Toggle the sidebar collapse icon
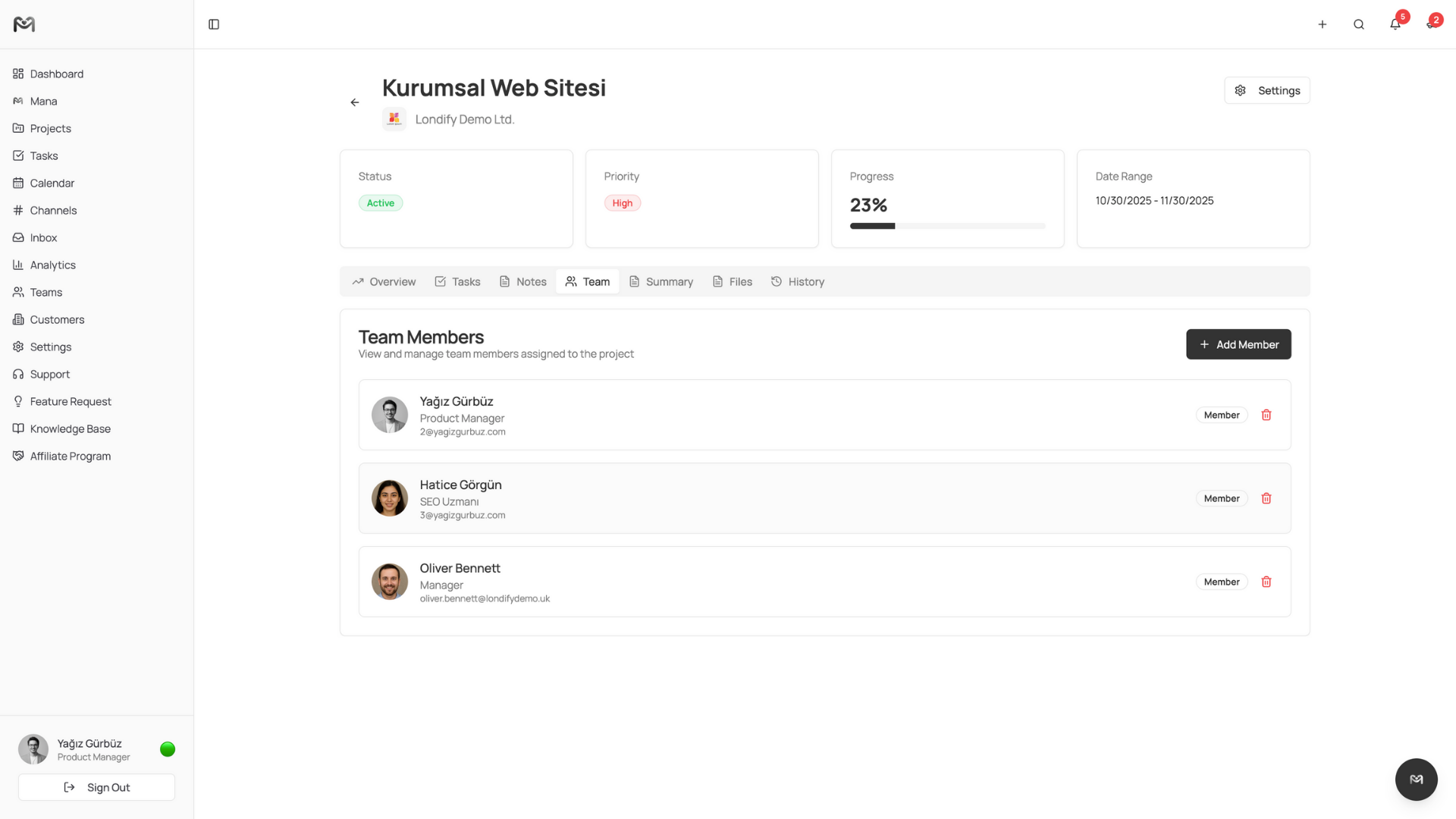The width and height of the screenshot is (1456, 819). pyautogui.click(x=214, y=24)
